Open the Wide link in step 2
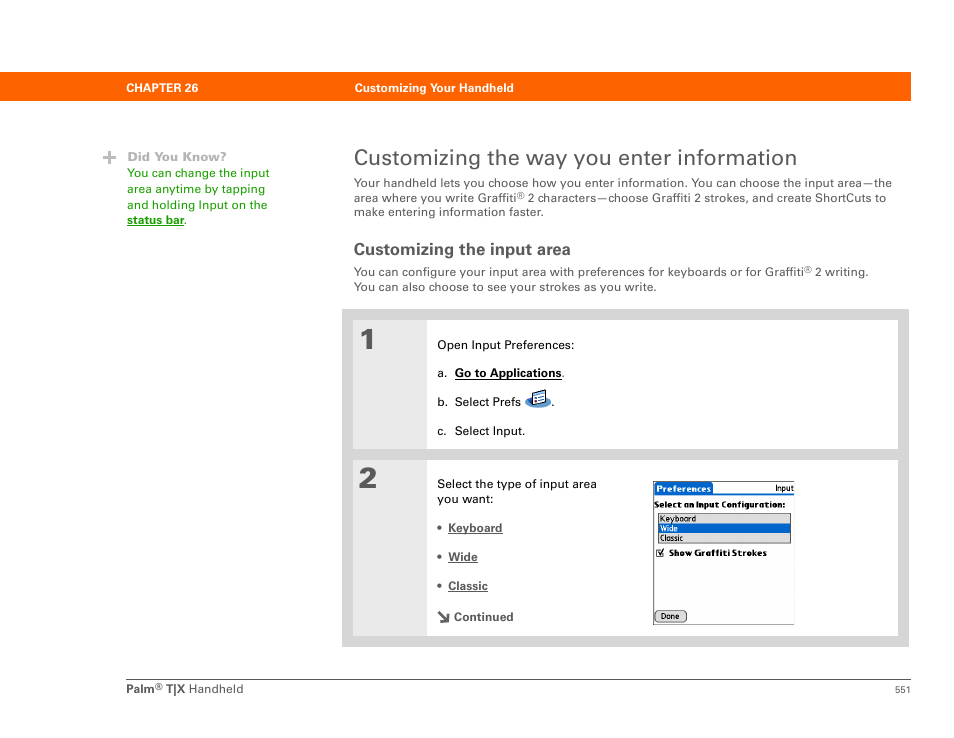954x738 pixels. coord(462,557)
